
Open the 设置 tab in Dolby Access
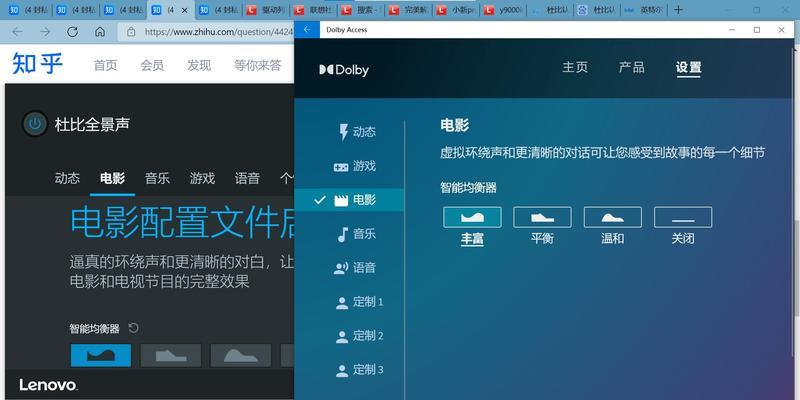689,68
